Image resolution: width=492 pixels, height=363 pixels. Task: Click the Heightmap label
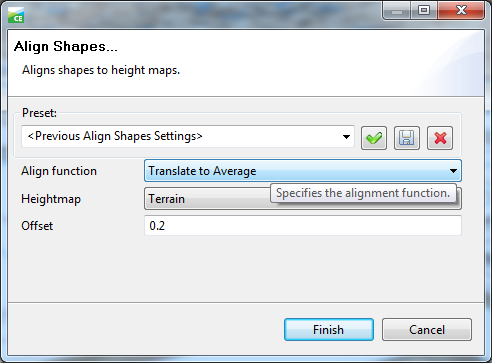(x=51, y=199)
